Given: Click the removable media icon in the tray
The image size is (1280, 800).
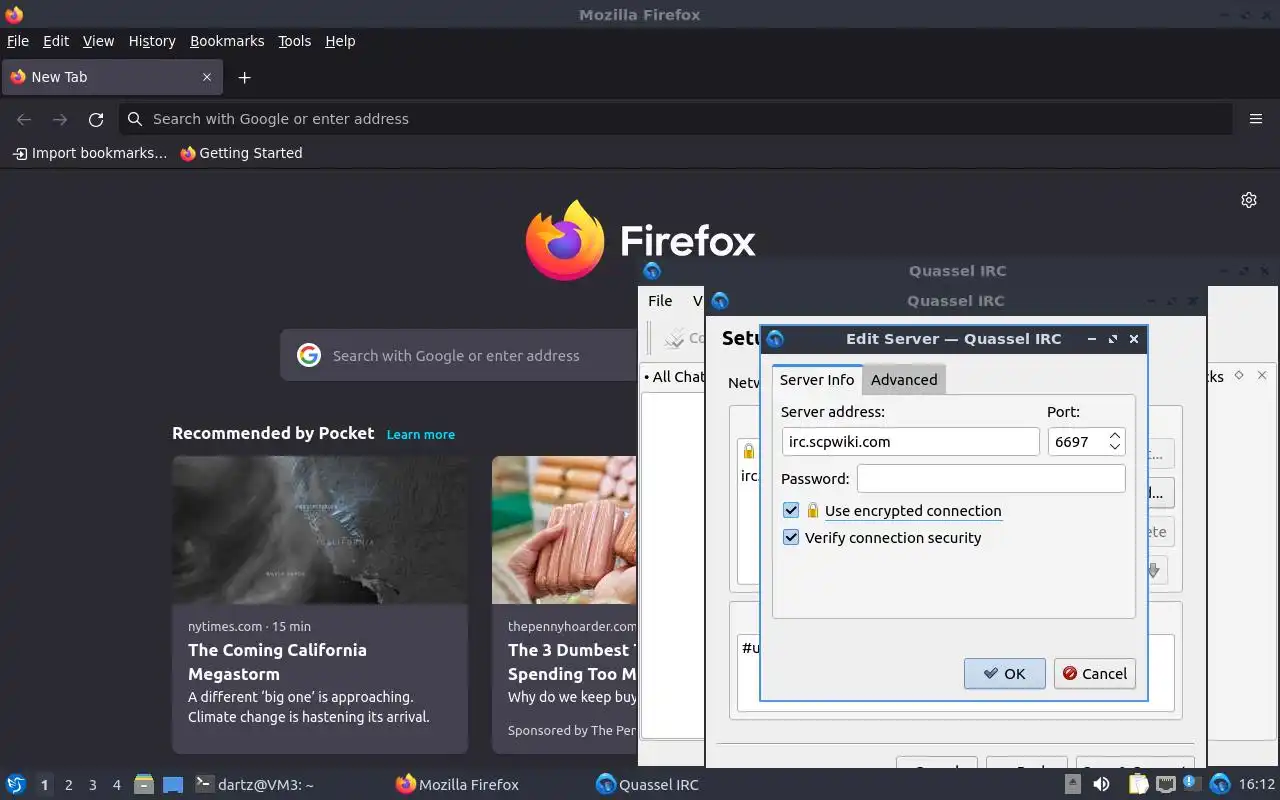Looking at the screenshot, I should [1072, 784].
